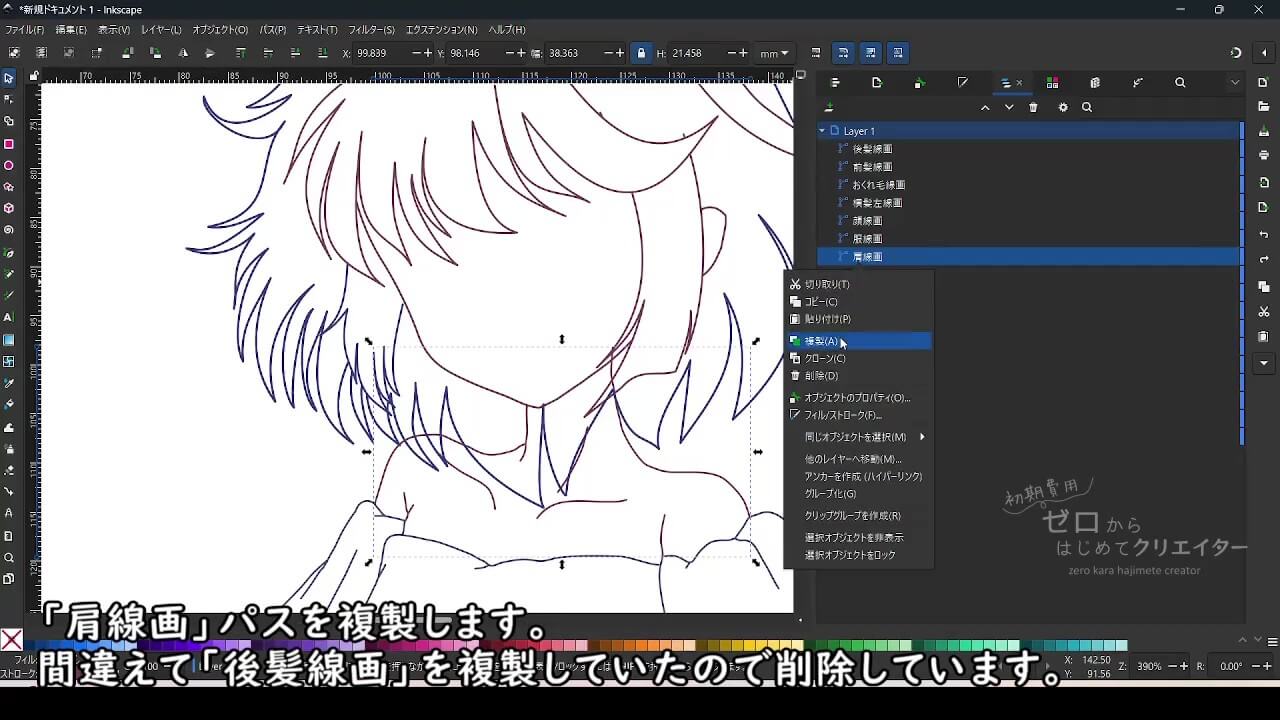Select the 前髪線画 path in layers
This screenshot has height=720, width=1280.
872,167
